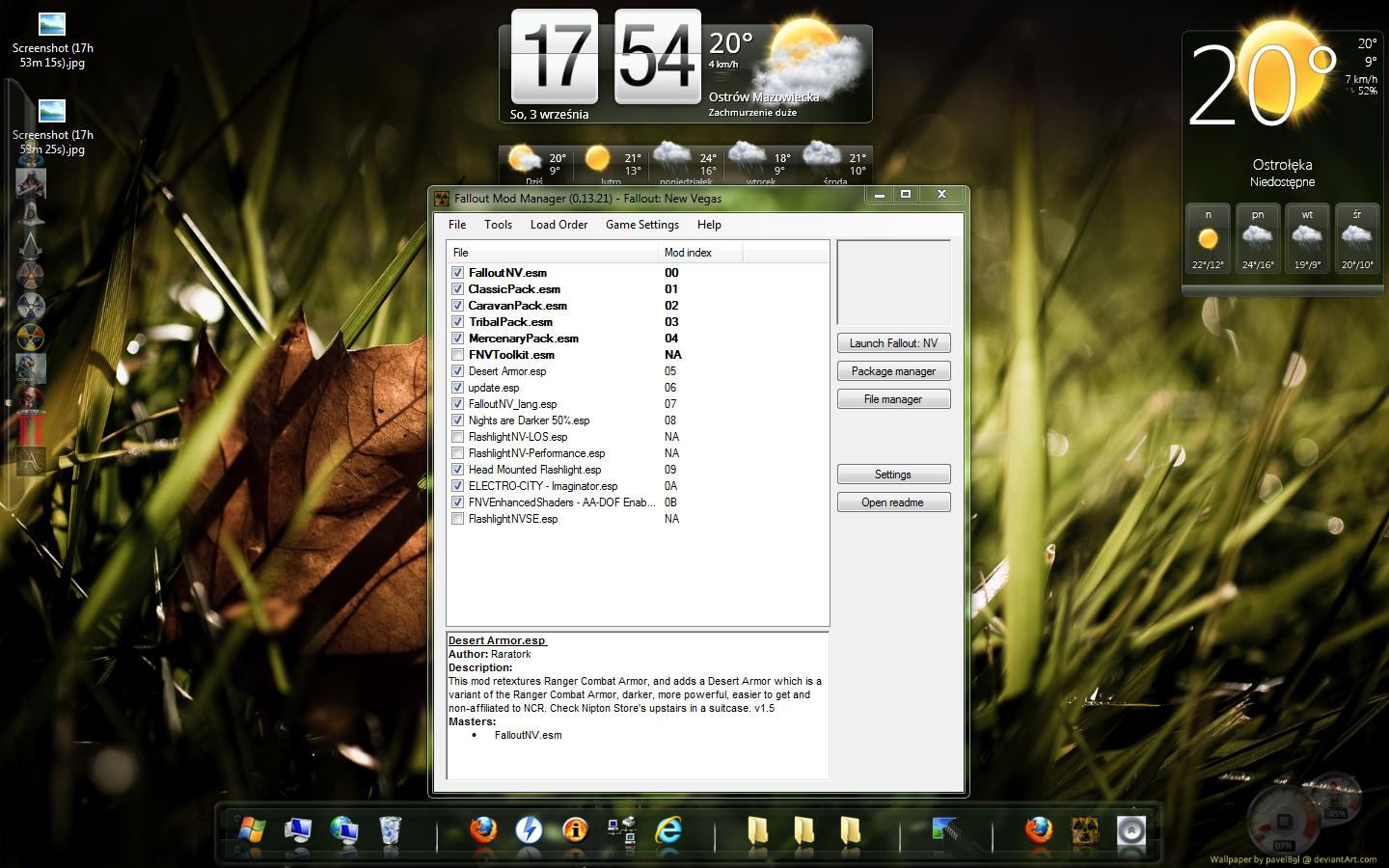Check FlashlightNV-Performance.esp checkbox
Image resolution: width=1389 pixels, height=868 pixels.
(x=458, y=453)
